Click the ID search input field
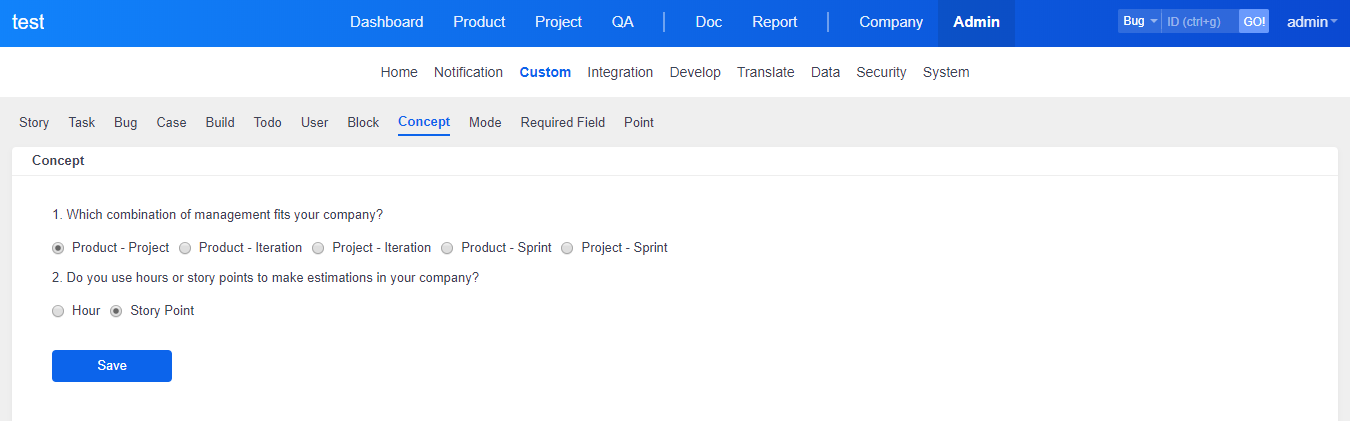The image size is (1350, 421). (x=1199, y=21)
